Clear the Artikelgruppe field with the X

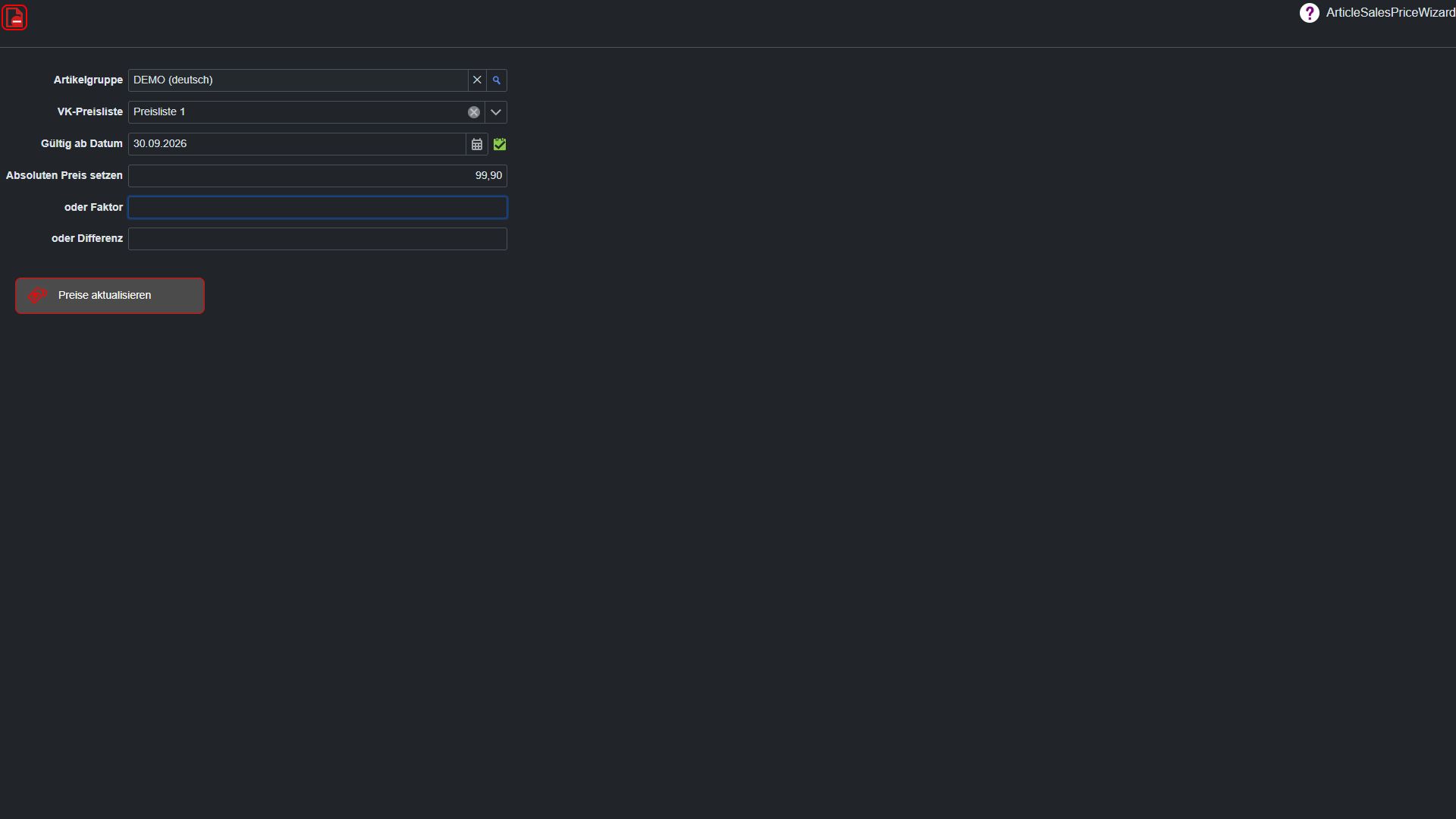477,80
